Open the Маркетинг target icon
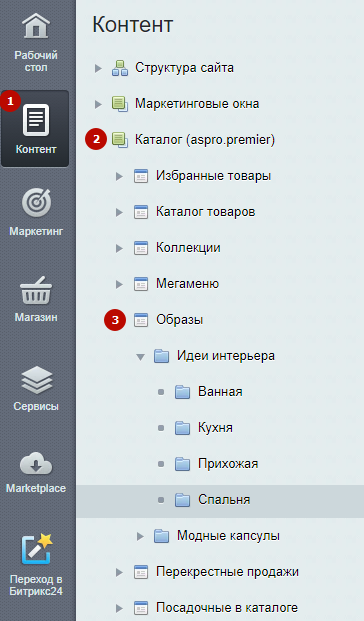This screenshot has height=621, width=364. click(36, 203)
